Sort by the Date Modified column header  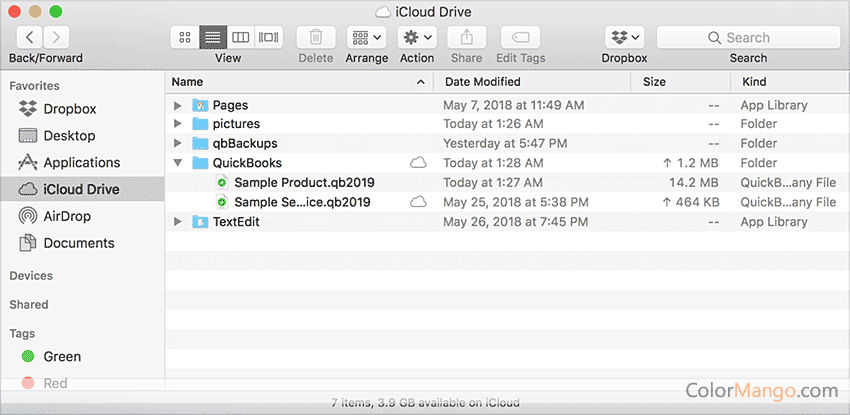tap(532, 82)
